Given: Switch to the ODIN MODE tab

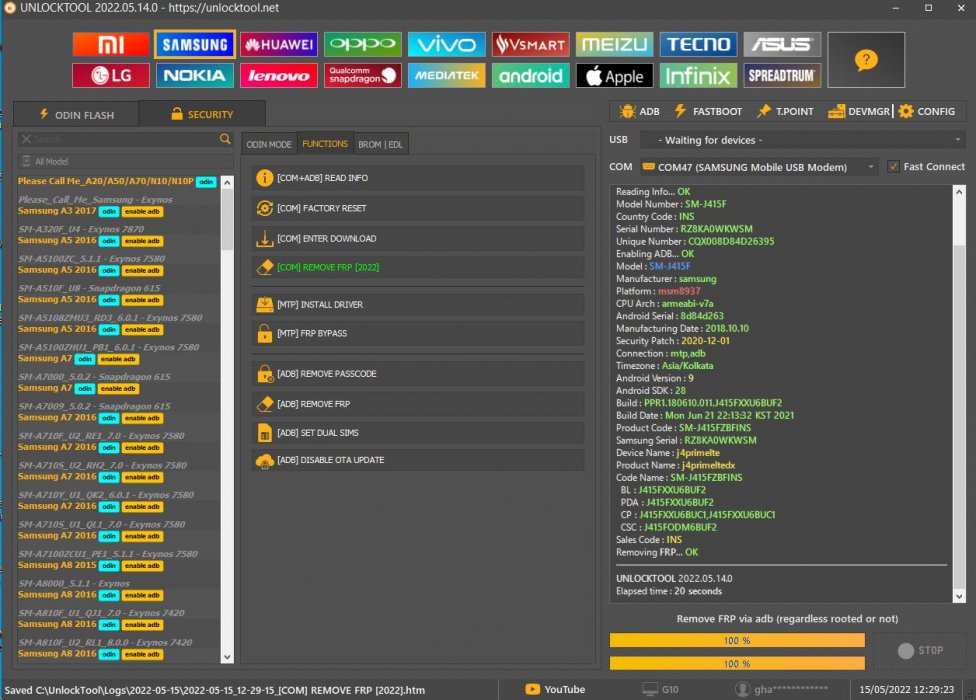Looking at the screenshot, I should click(269, 144).
